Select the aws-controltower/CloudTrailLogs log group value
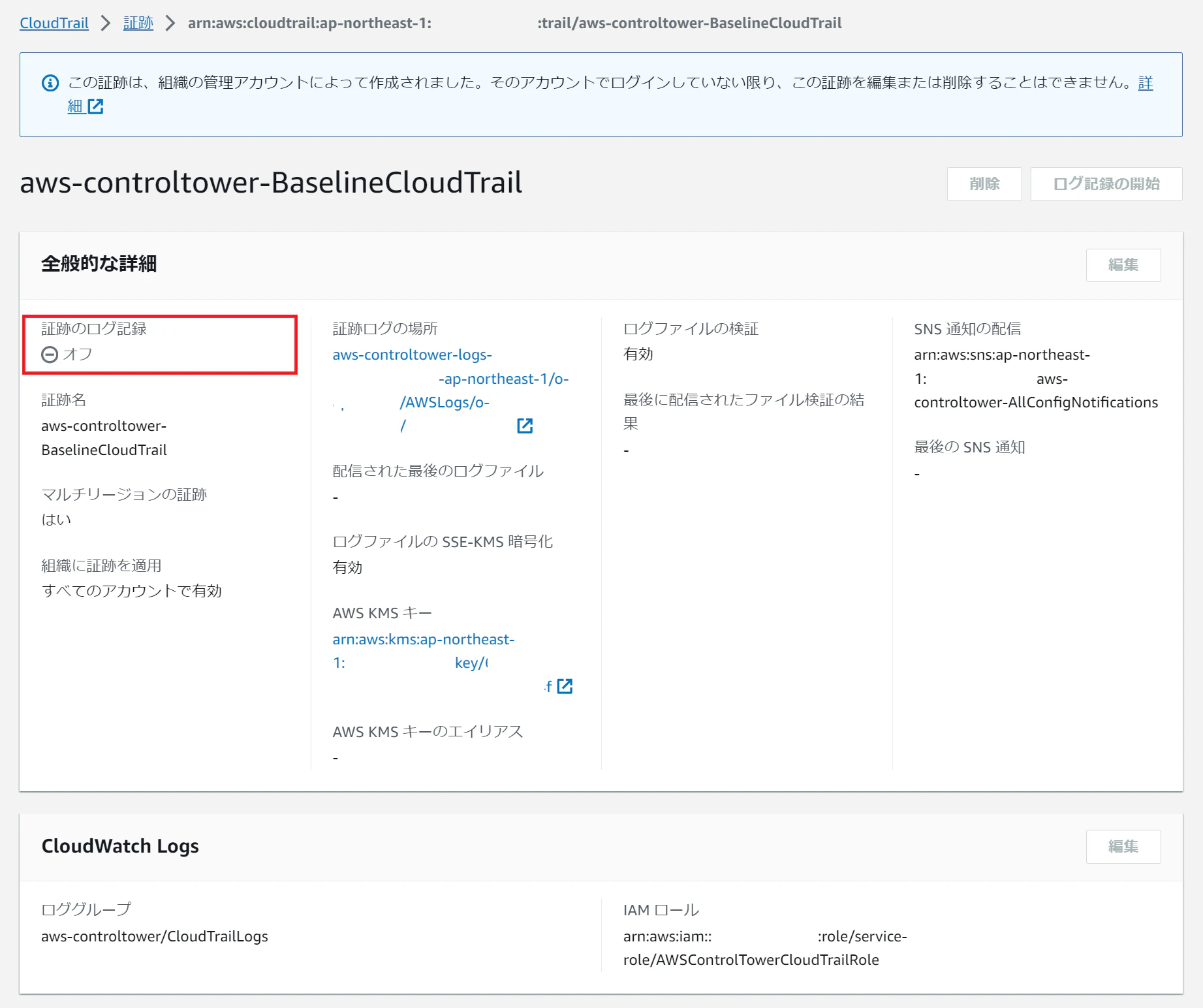Screen dimensions: 1203x1008 [x=155, y=936]
